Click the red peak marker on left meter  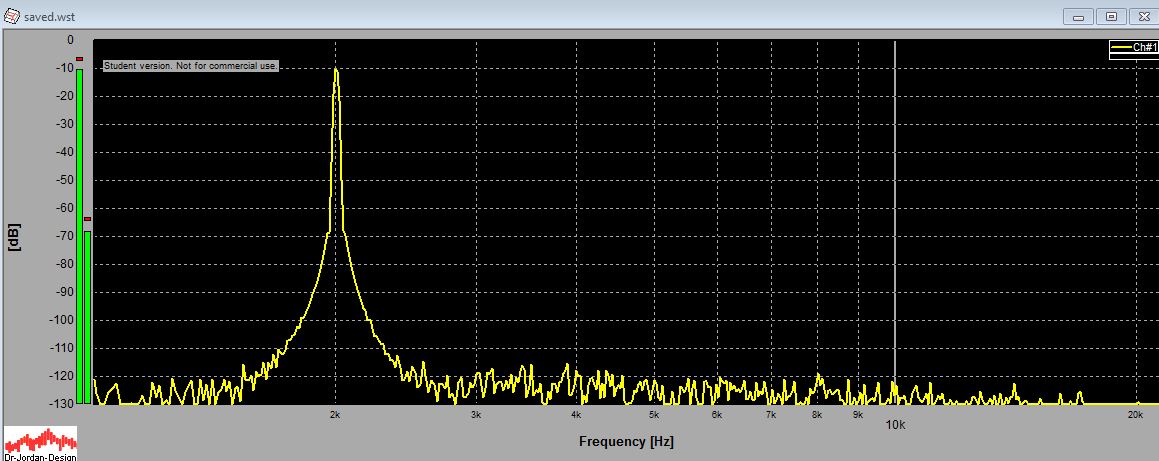point(79,58)
